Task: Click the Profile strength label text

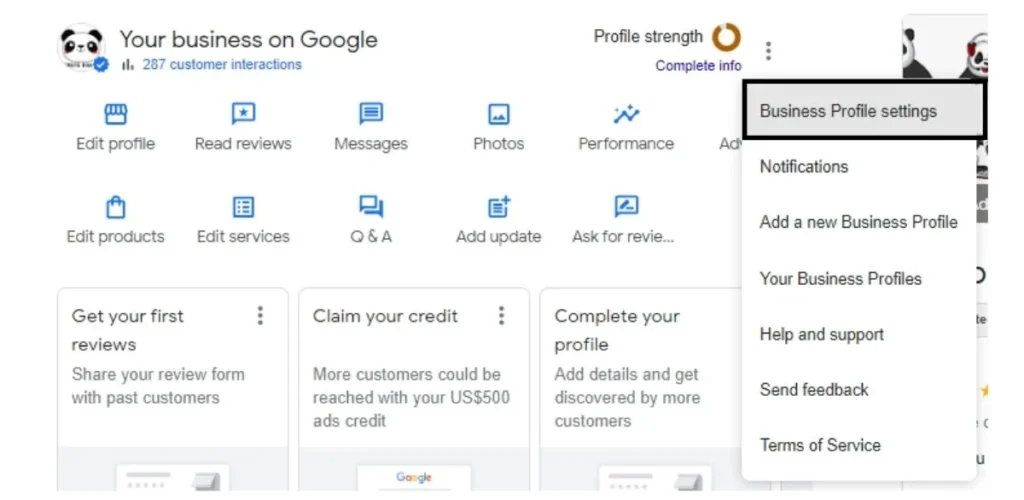Action: tap(648, 37)
